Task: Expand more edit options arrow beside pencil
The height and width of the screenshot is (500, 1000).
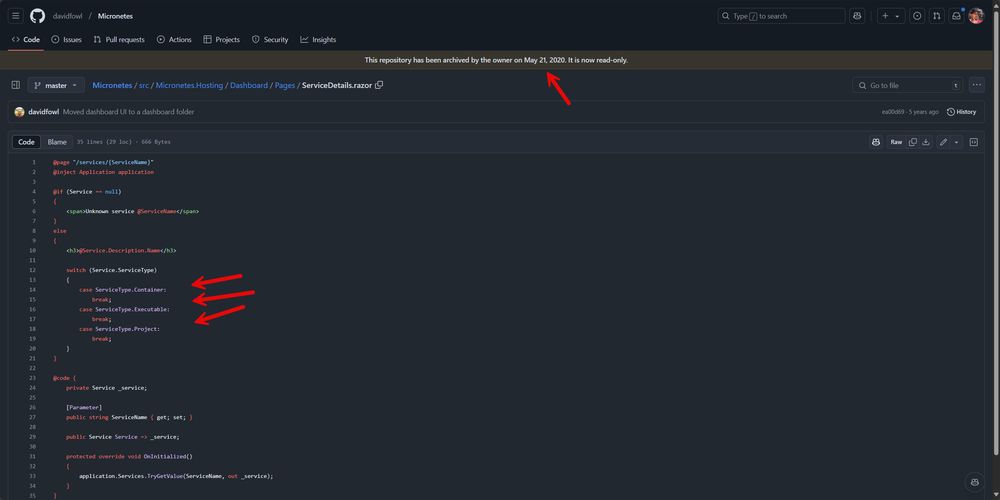Action: pos(956,142)
